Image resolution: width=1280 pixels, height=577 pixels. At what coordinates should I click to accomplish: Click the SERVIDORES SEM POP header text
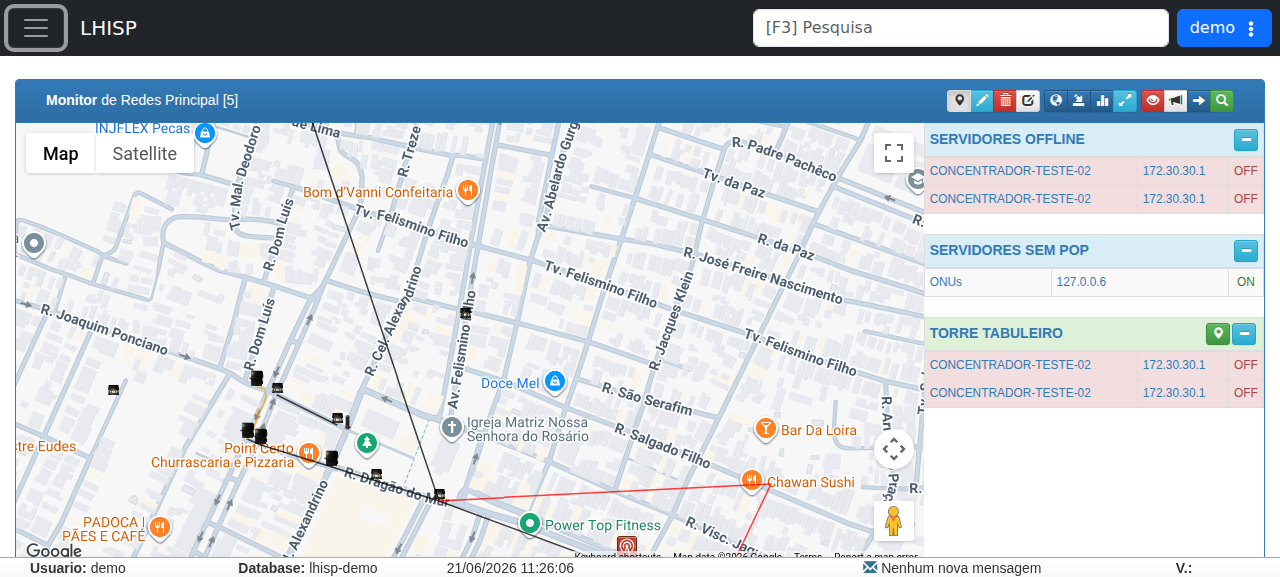click(1009, 250)
